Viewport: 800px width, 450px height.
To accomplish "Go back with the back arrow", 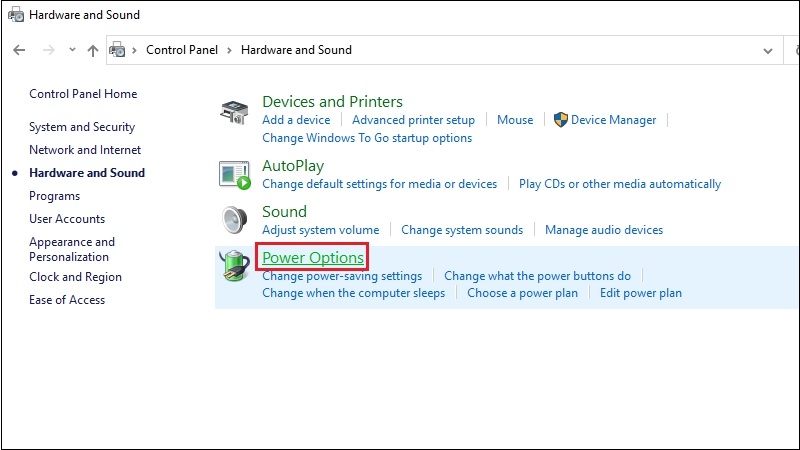I will point(19,50).
